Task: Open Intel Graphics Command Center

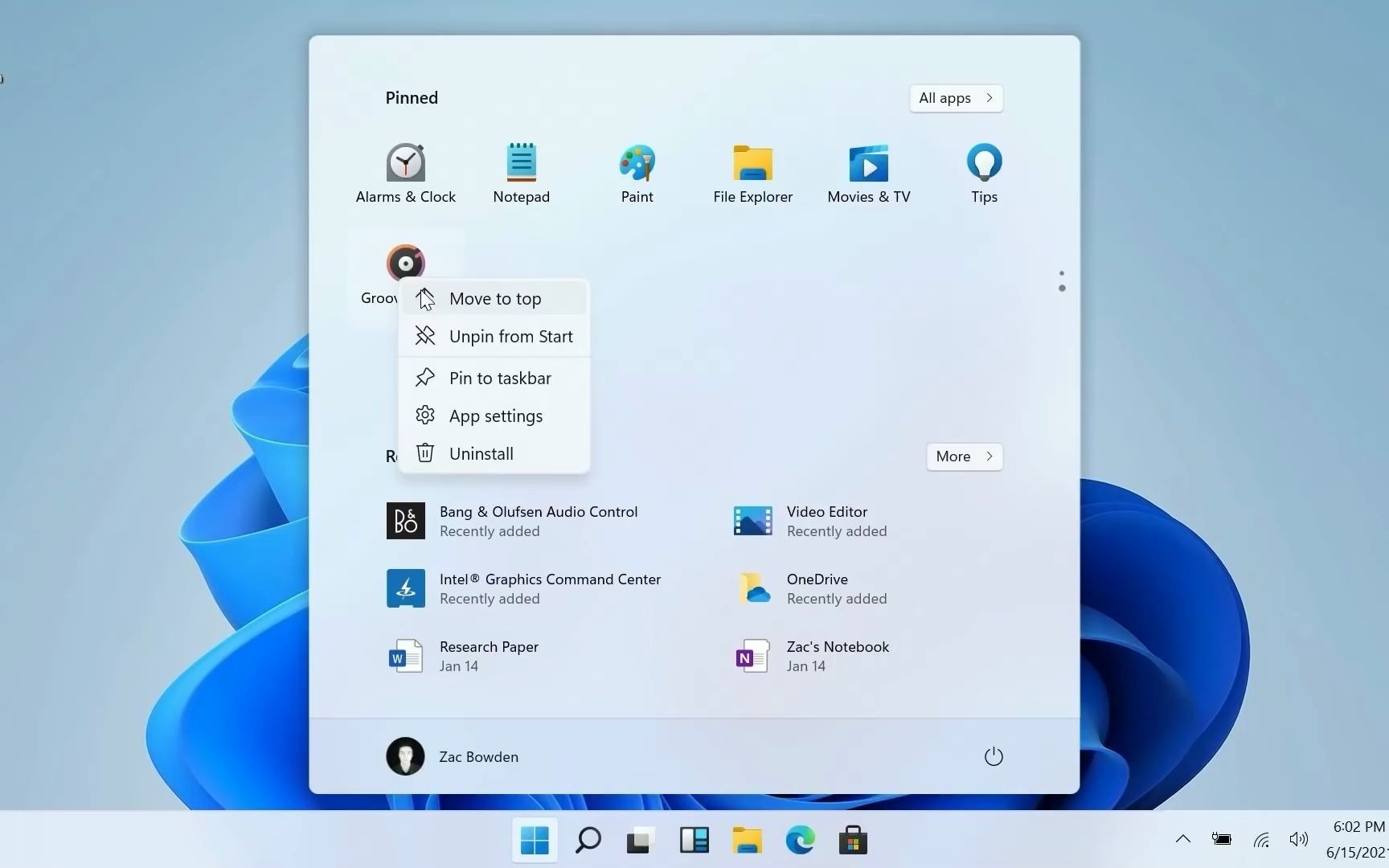Action: (523, 588)
